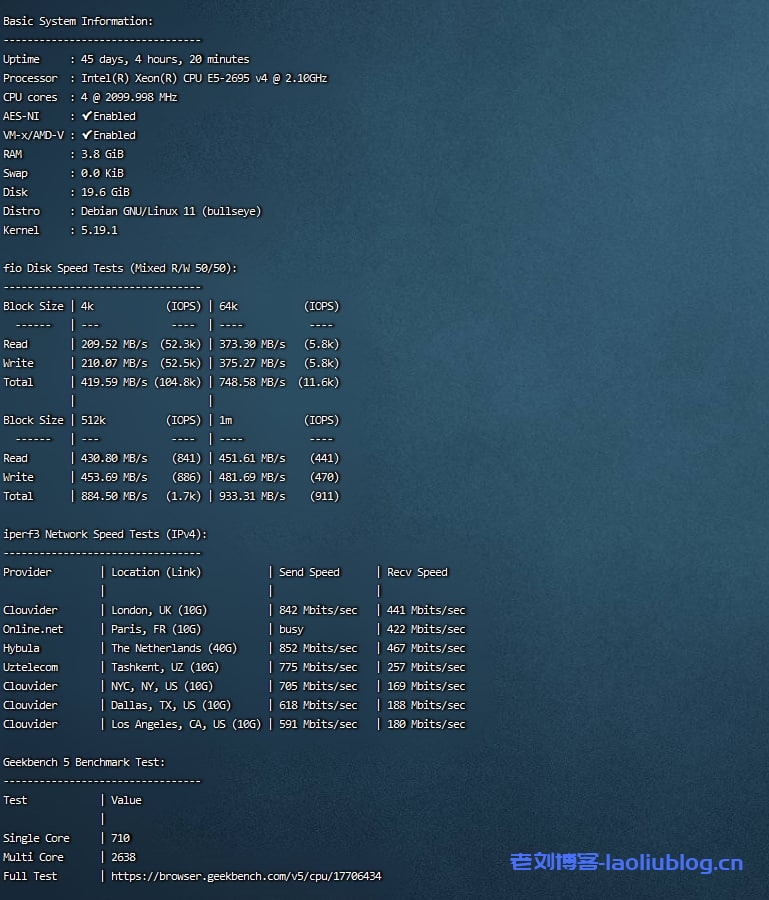Select CPU cores value '4 @ 2099.998 MHz'
This screenshot has height=900, width=769.
pos(129,97)
